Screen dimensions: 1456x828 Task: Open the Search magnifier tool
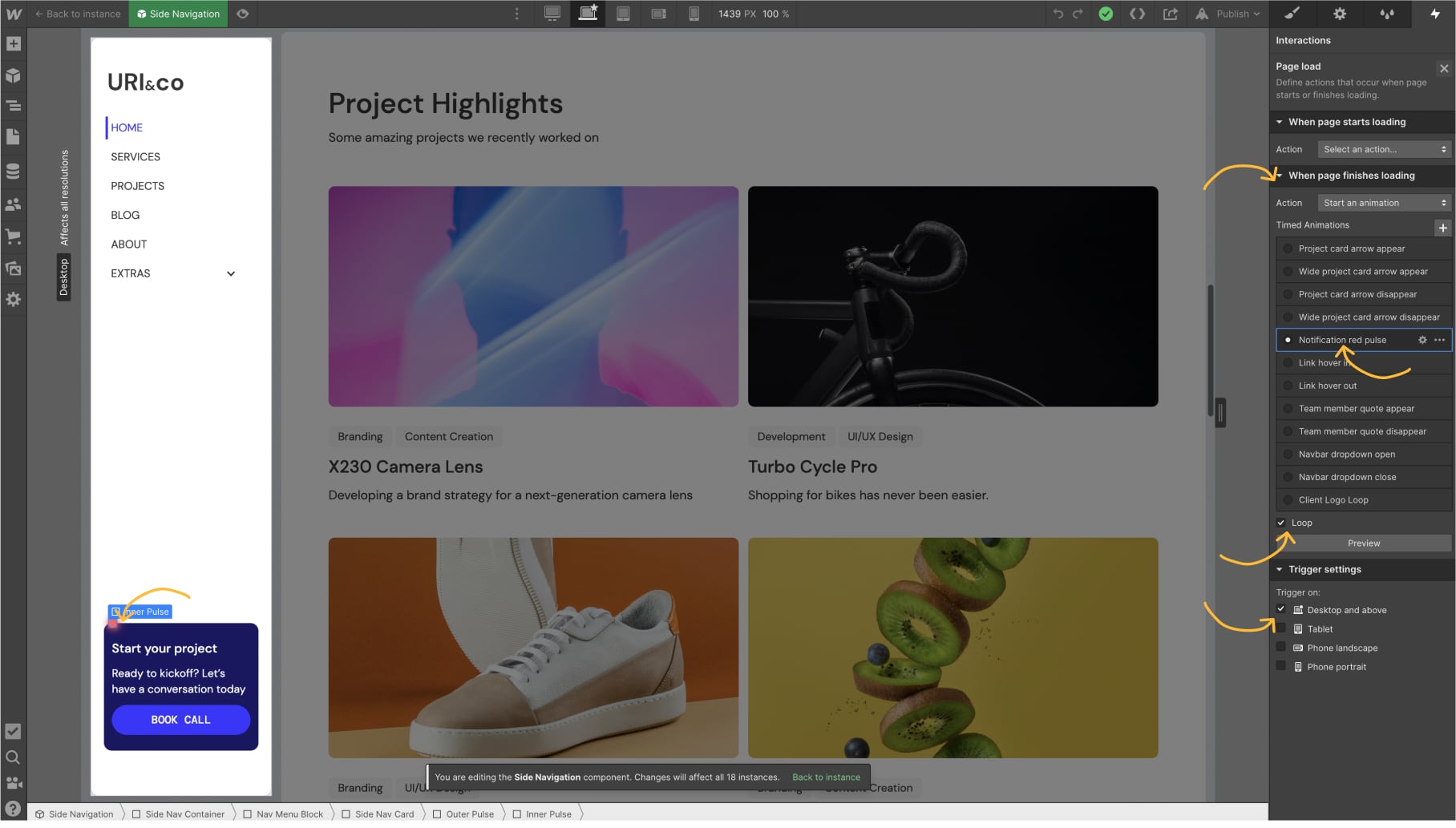14,757
